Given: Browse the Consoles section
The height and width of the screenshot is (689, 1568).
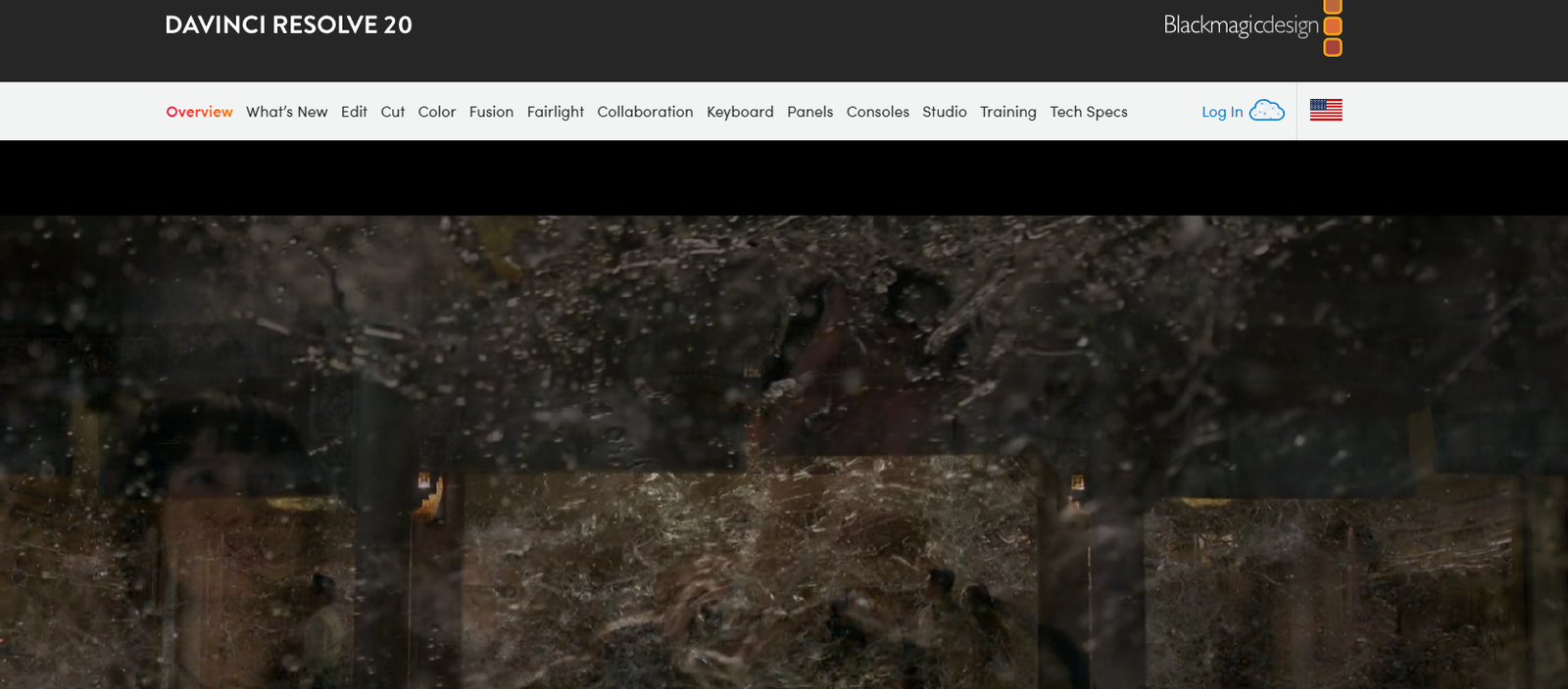Looking at the screenshot, I should (877, 112).
